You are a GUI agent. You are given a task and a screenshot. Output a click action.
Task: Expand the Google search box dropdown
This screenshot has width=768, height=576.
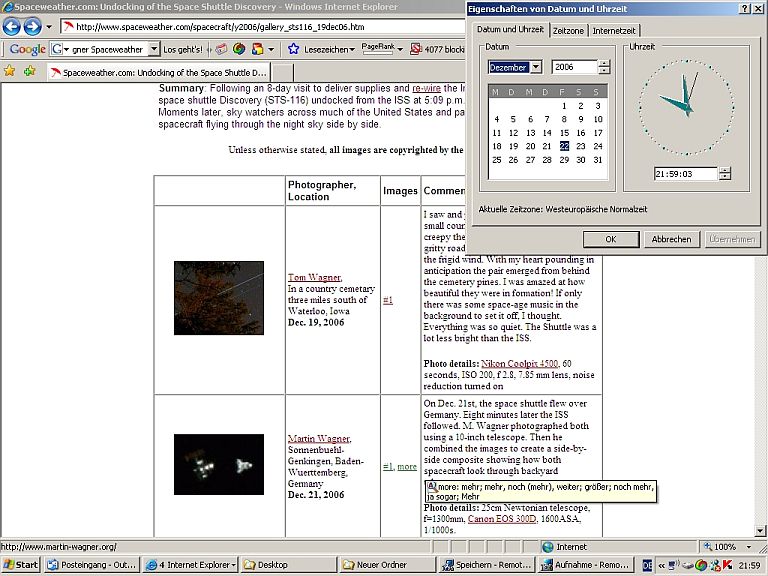[x=152, y=49]
